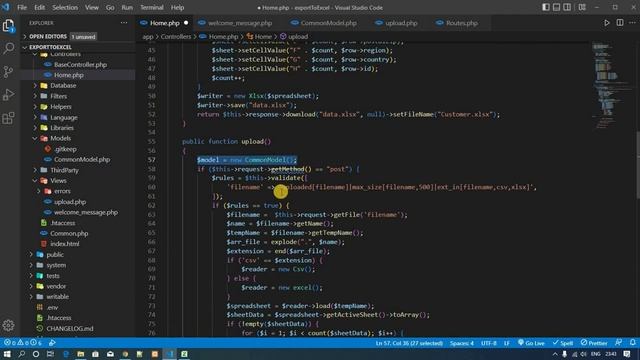Toggle primary side bar layout icon
Image resolution: width=640 pixels, height=360 pixels.
(x=546, y=7)
